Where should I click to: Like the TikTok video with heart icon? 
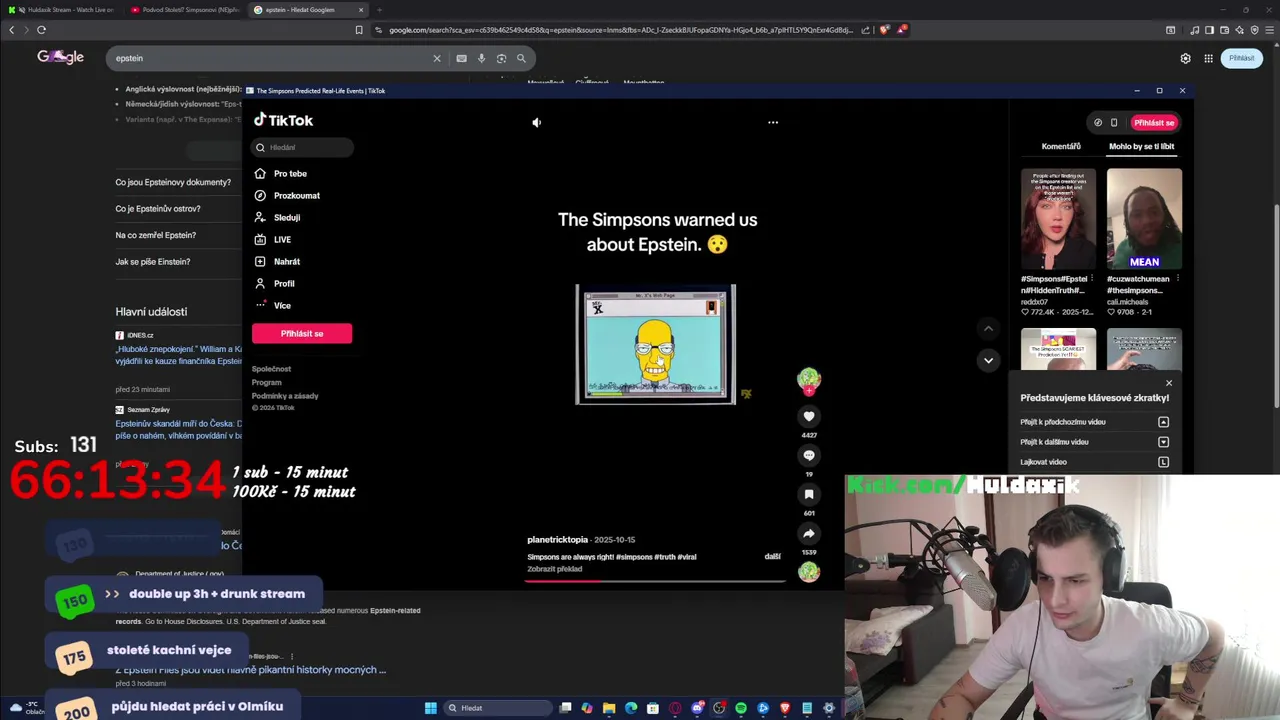coord(809,416)
